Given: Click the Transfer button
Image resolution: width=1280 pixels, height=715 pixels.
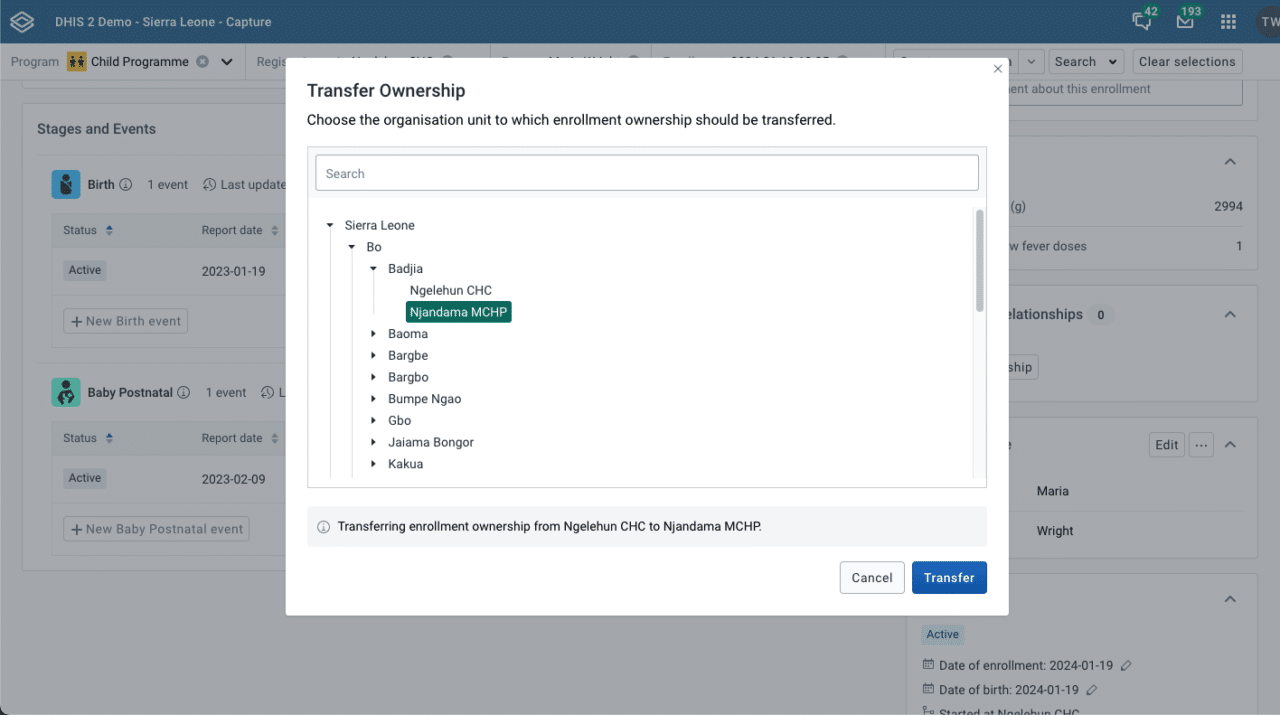Looking at the screenshot, I should pyautogui.click(x=948, y=577).
